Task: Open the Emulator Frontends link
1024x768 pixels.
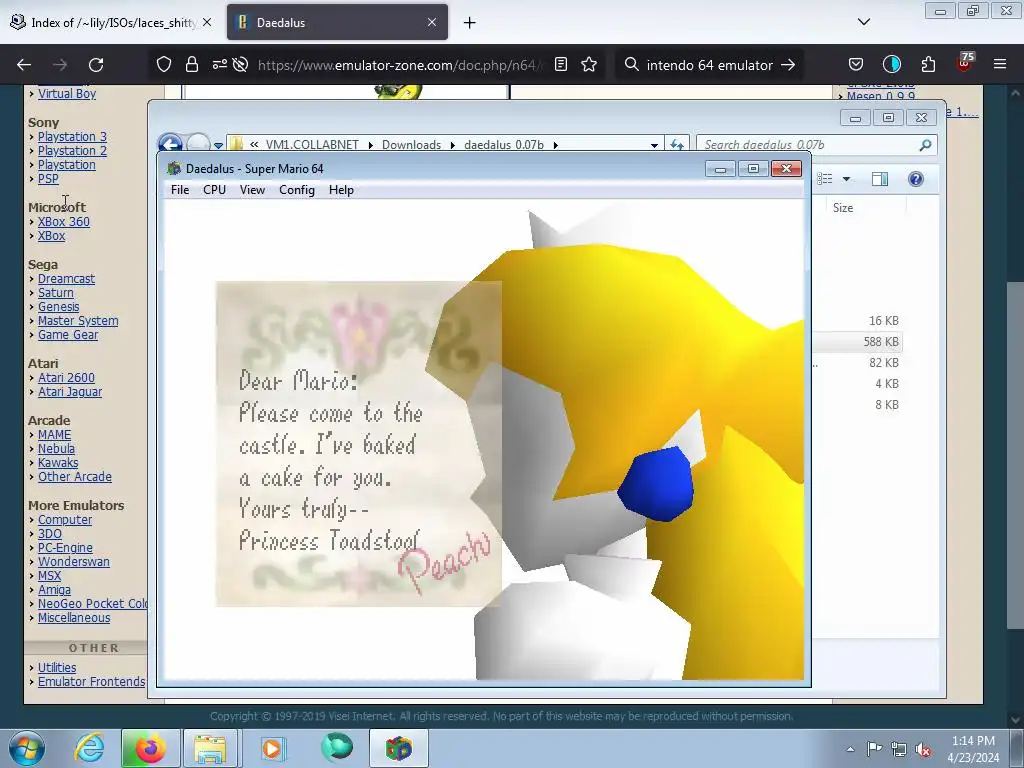Action: tap(91, 682)
